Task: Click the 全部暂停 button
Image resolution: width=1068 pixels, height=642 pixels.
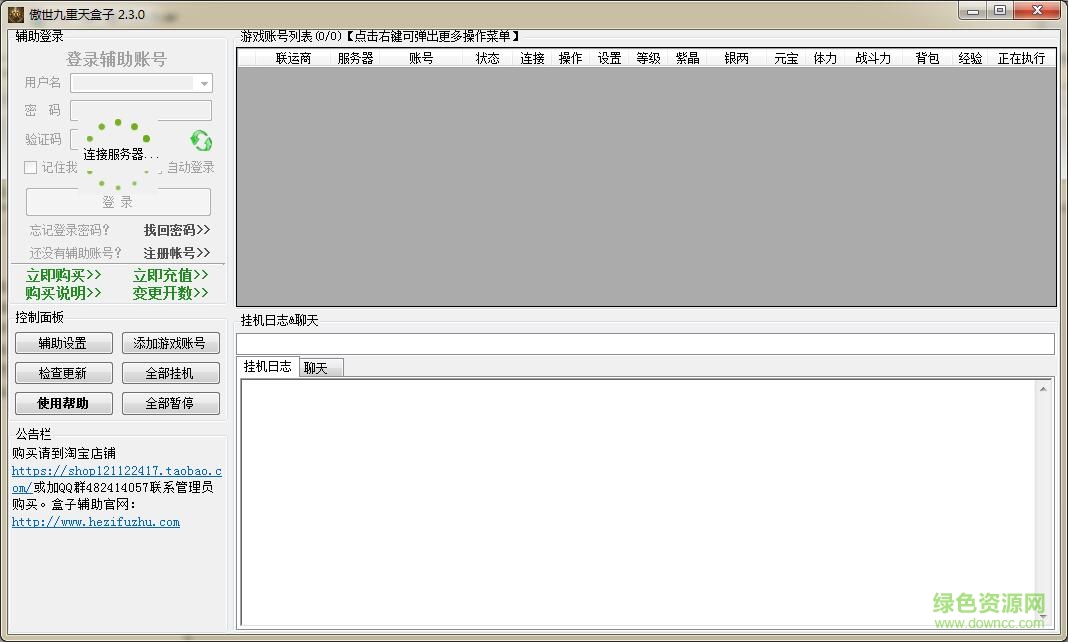Action: [x=170, y=403]
